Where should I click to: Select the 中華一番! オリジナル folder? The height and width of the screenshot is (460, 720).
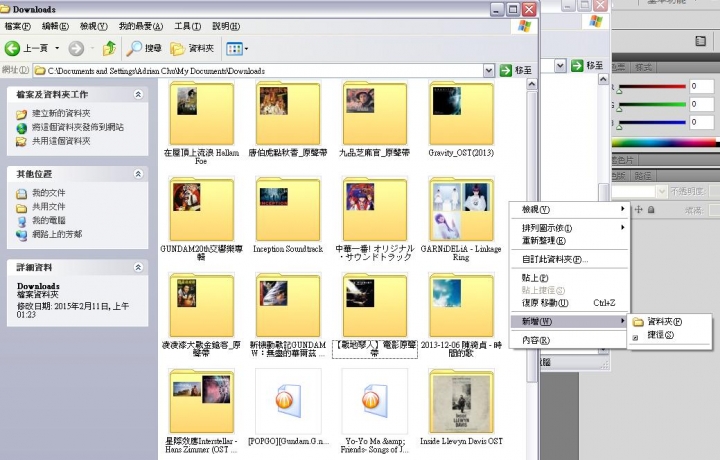(x=374, y=209)
